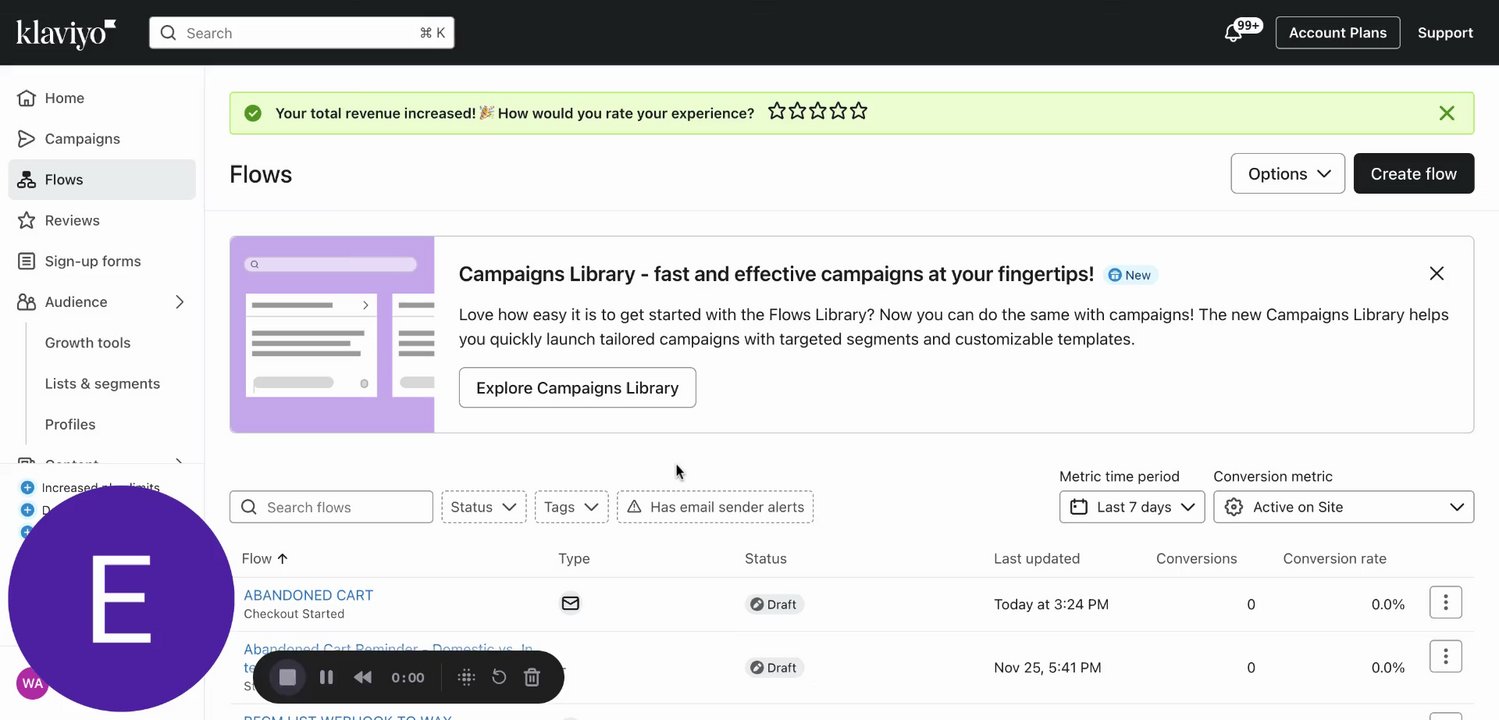Viewport: 1499px width, 720px height.
Task: Change the Last 7 days time period
Action: (x=1131, y=507)
